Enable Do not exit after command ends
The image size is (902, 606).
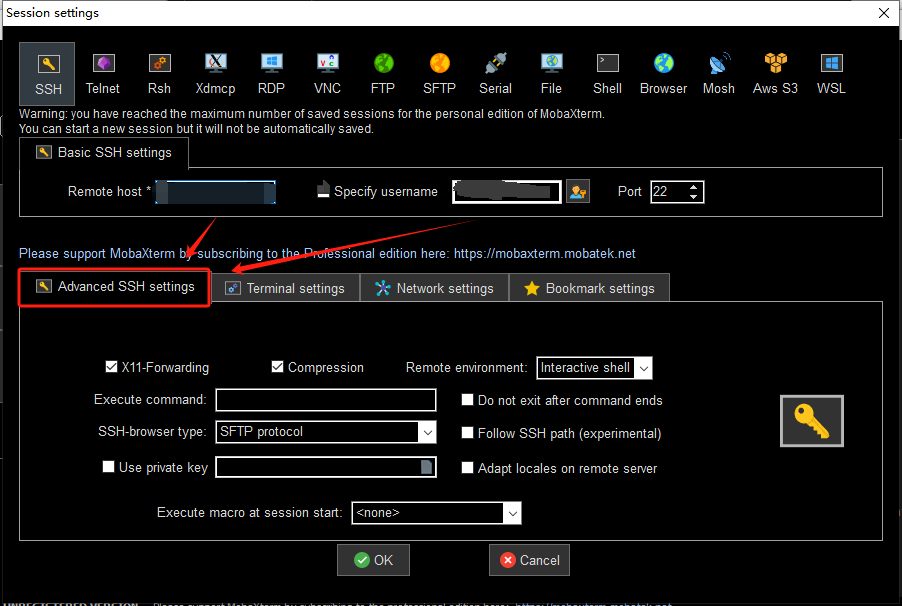tap(467, 400)
